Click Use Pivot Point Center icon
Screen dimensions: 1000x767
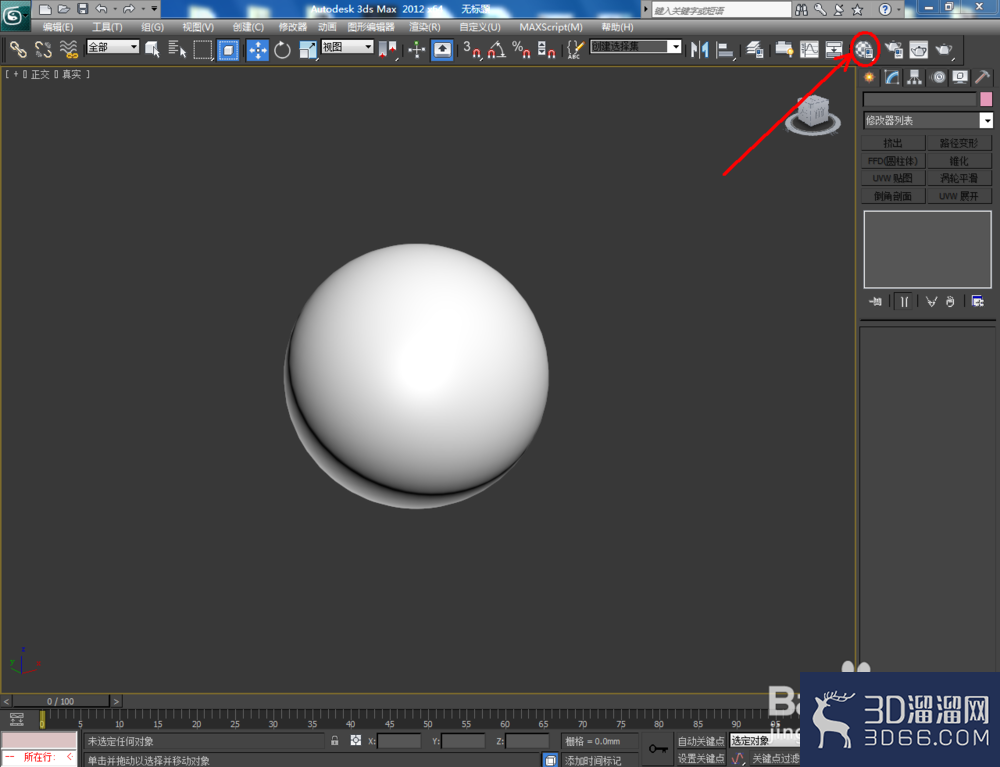point(388,49)
